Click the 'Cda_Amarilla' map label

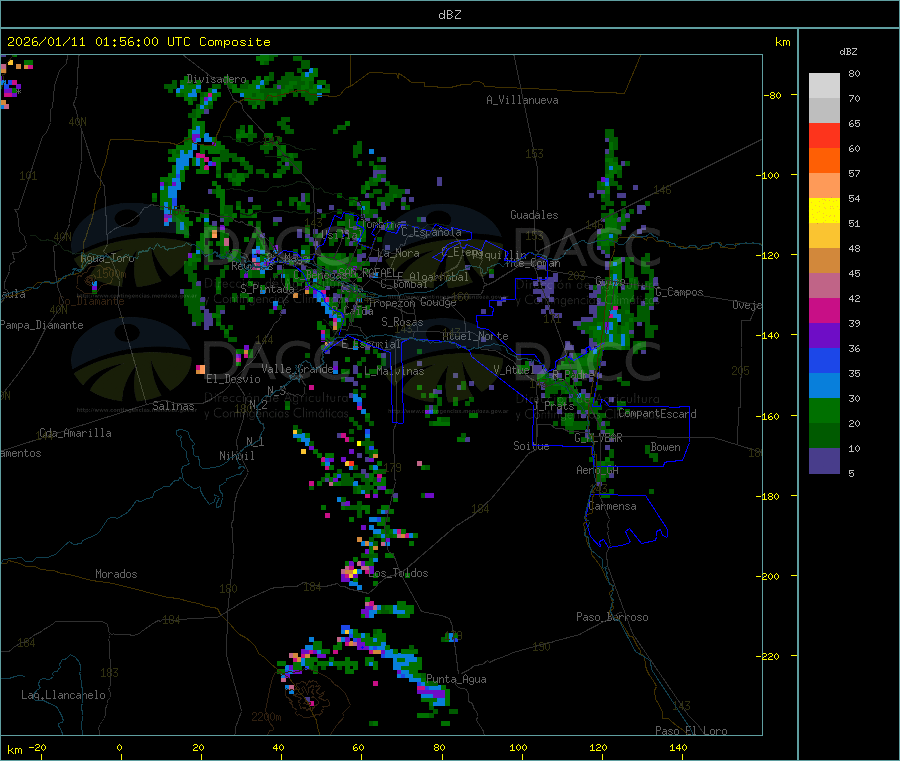click(x=75, y=433)
